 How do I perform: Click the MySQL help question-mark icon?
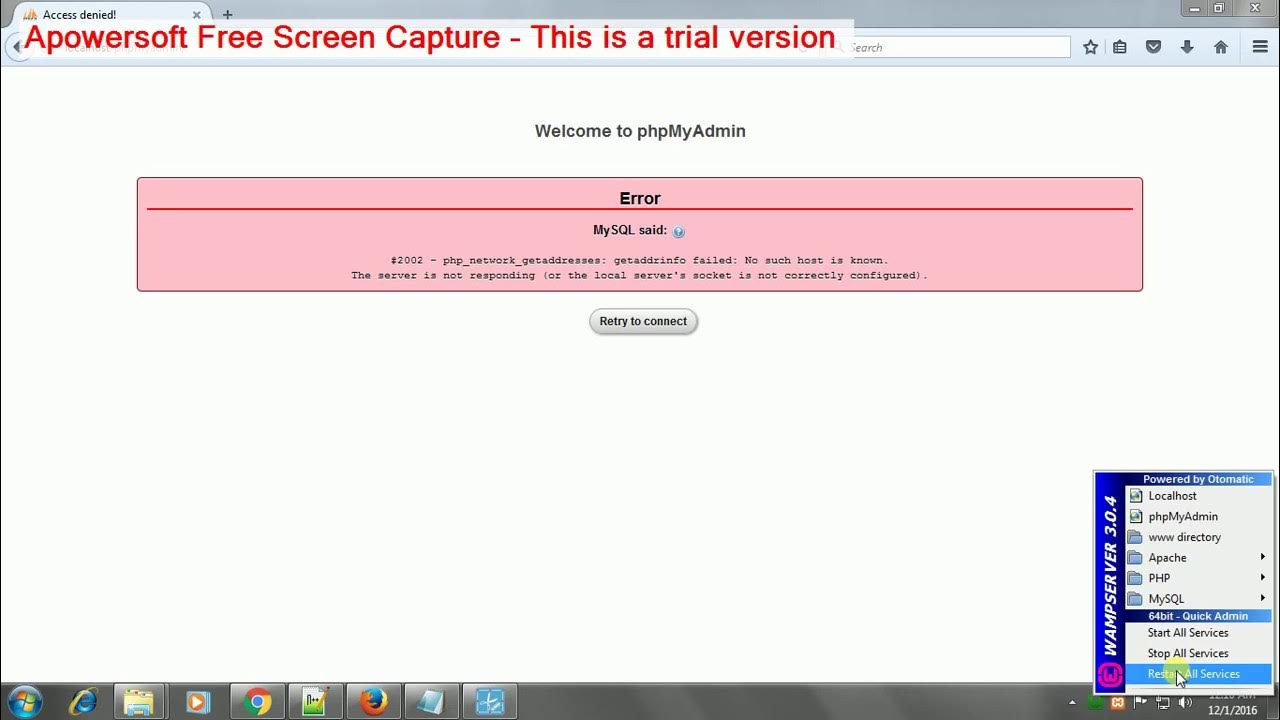click(679, 232)
